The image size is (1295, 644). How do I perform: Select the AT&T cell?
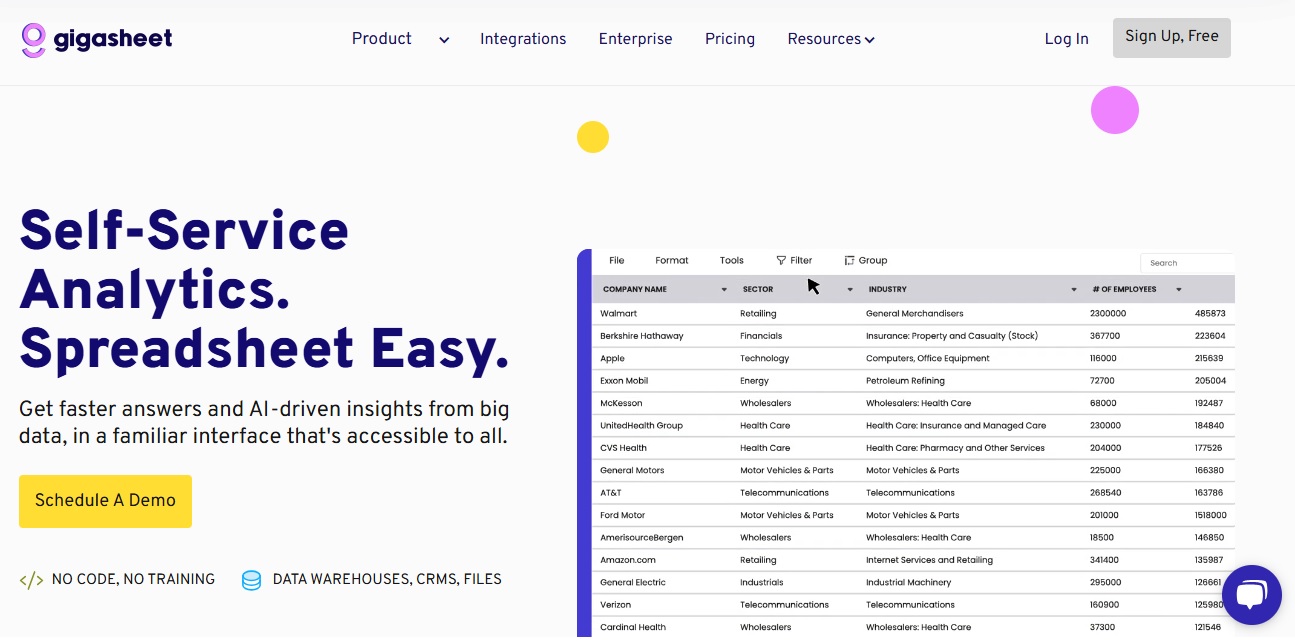pyautogui.click(x=611, y=493)
